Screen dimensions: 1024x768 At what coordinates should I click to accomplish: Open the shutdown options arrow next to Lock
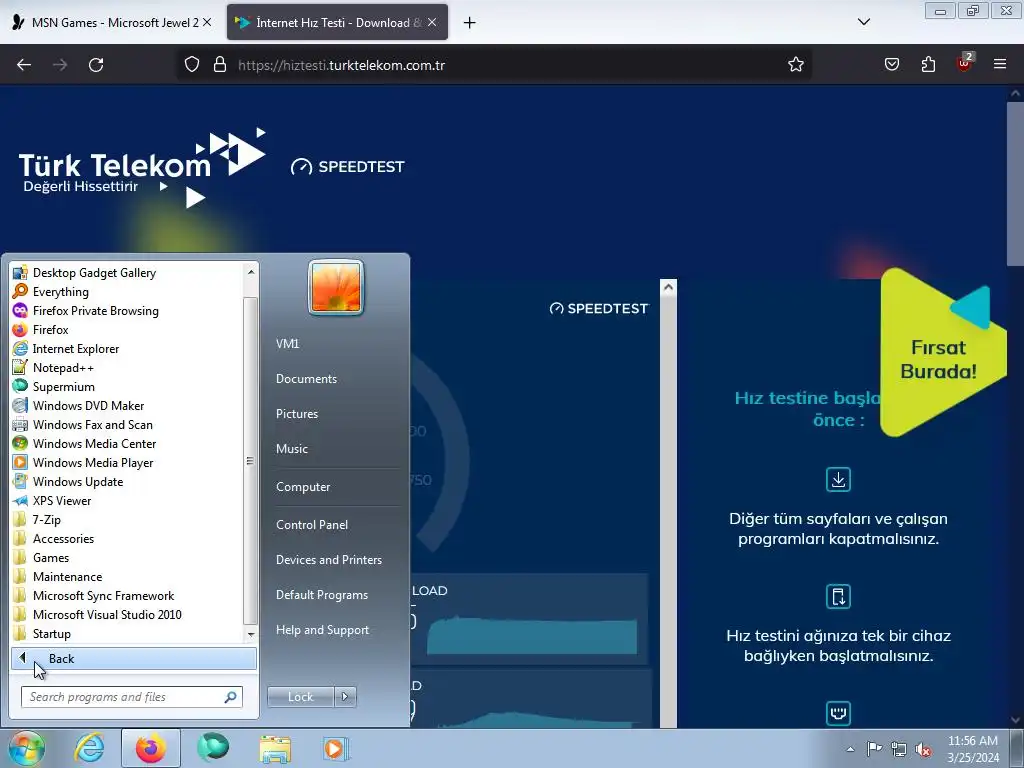[x=345, y=697]
